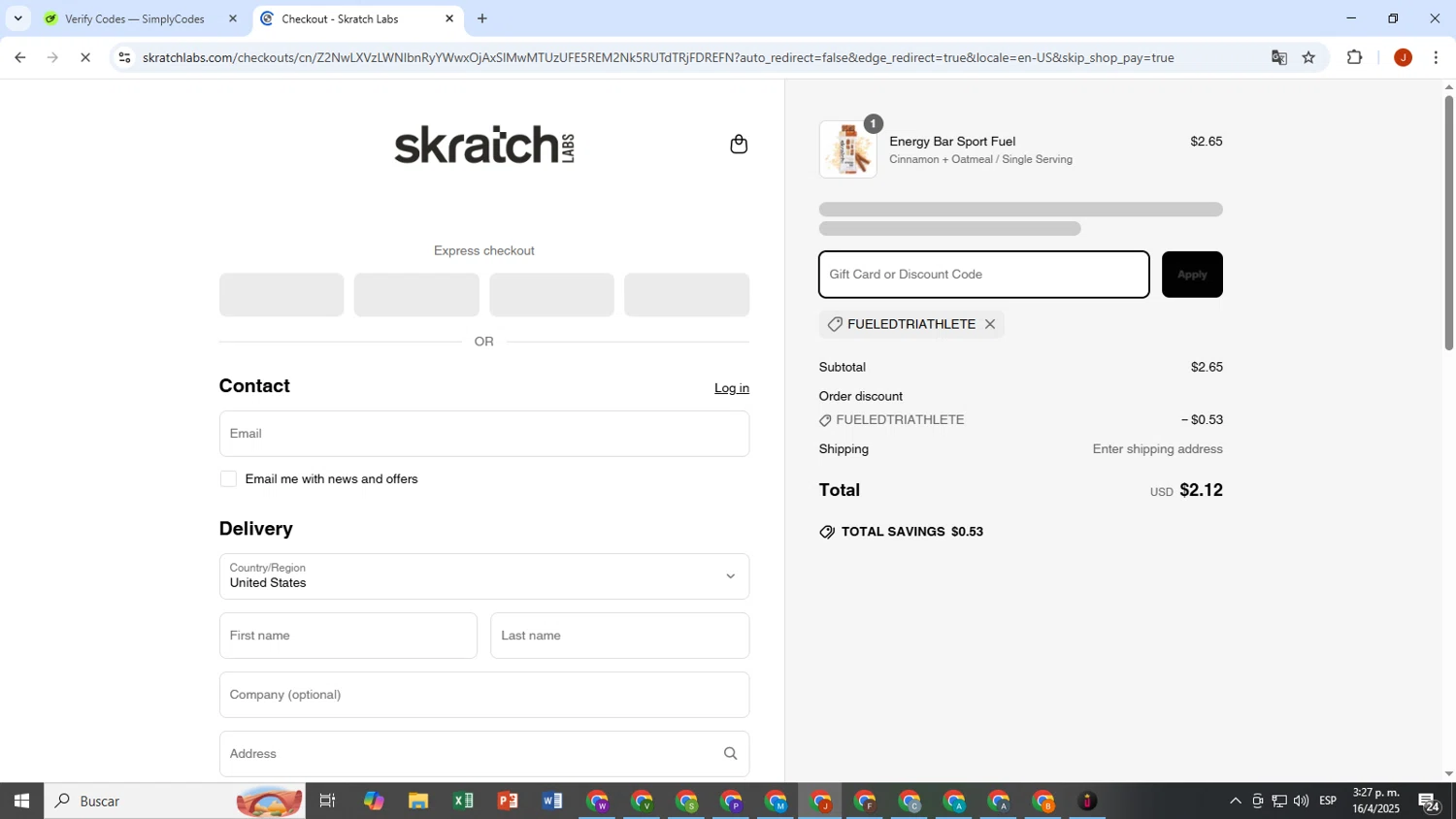Viewport: 1456px width, 819px height.
Task: Open the clock showing 3:27 p. m.
Action: pyautogui.click(x=1376, y=802)
